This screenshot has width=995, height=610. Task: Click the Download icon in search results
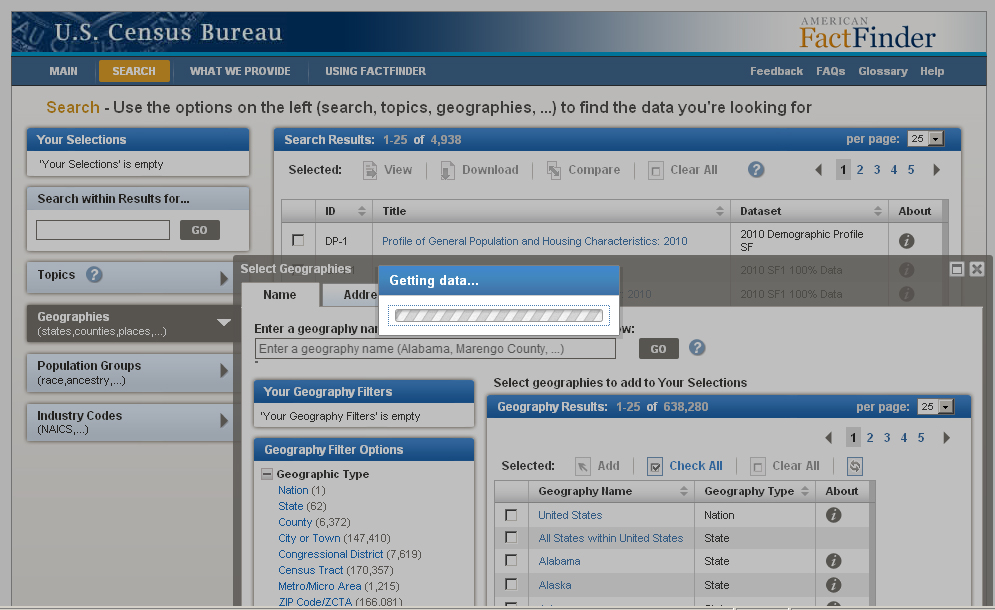tap(447, 170)
